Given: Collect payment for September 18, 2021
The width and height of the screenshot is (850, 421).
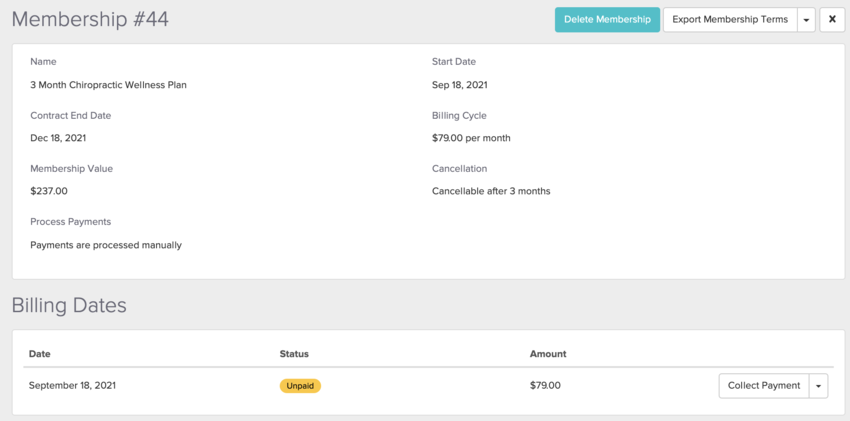Looking at the screenshot, I should pyautogui.click(x=763, y=386).
